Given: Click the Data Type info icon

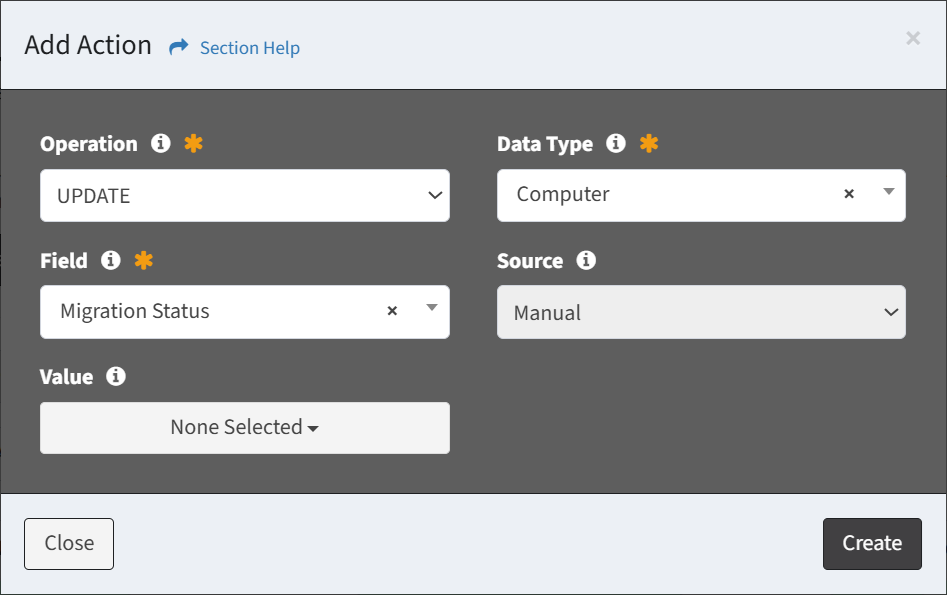Looking at the screenshot, I should [616, 144].
